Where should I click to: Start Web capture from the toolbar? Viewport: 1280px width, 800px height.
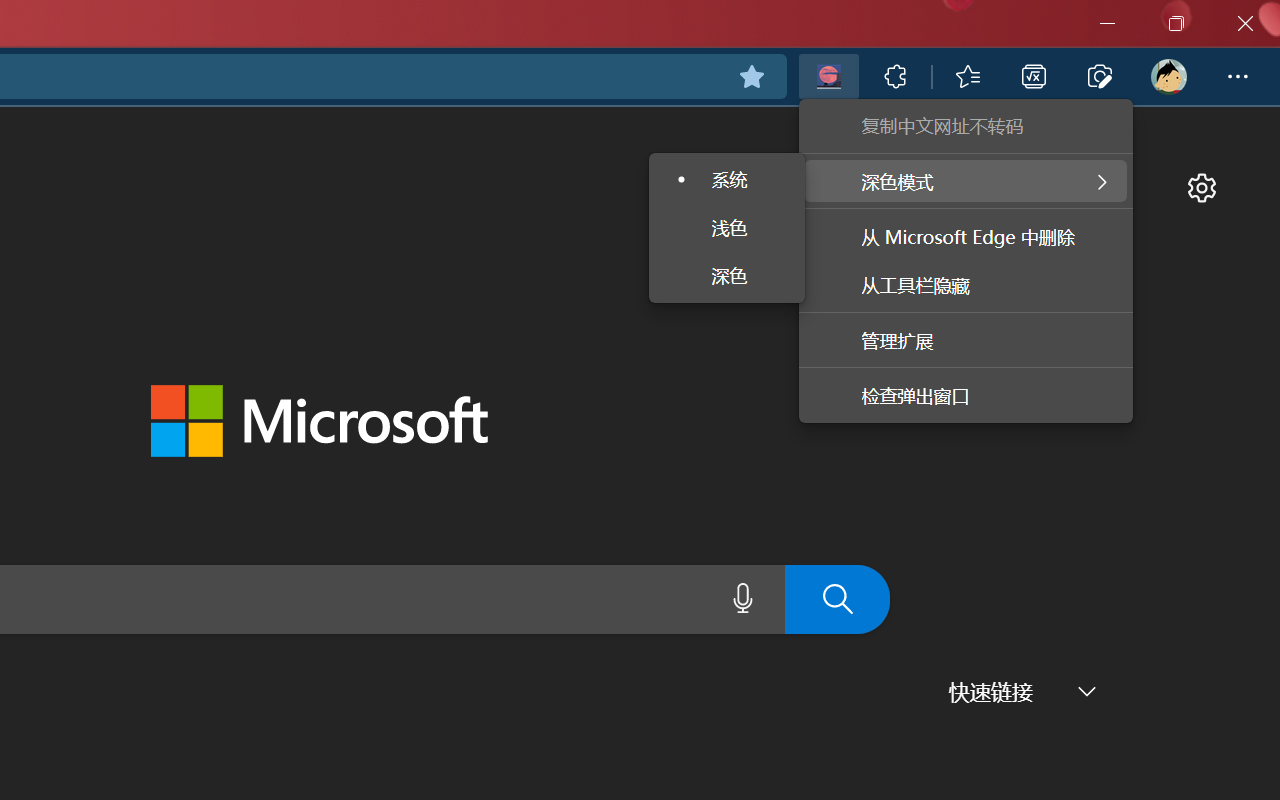tap(1100, 76)
